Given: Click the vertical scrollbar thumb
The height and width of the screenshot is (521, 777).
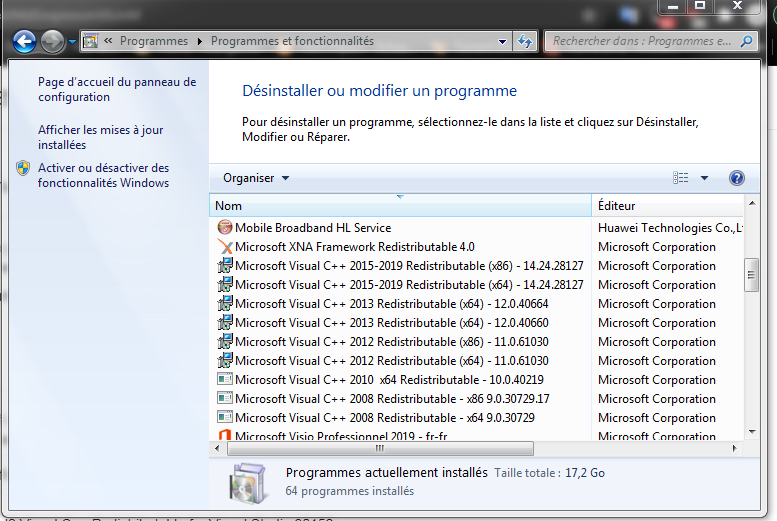Looking at the screenshot, I should point(752,275).
